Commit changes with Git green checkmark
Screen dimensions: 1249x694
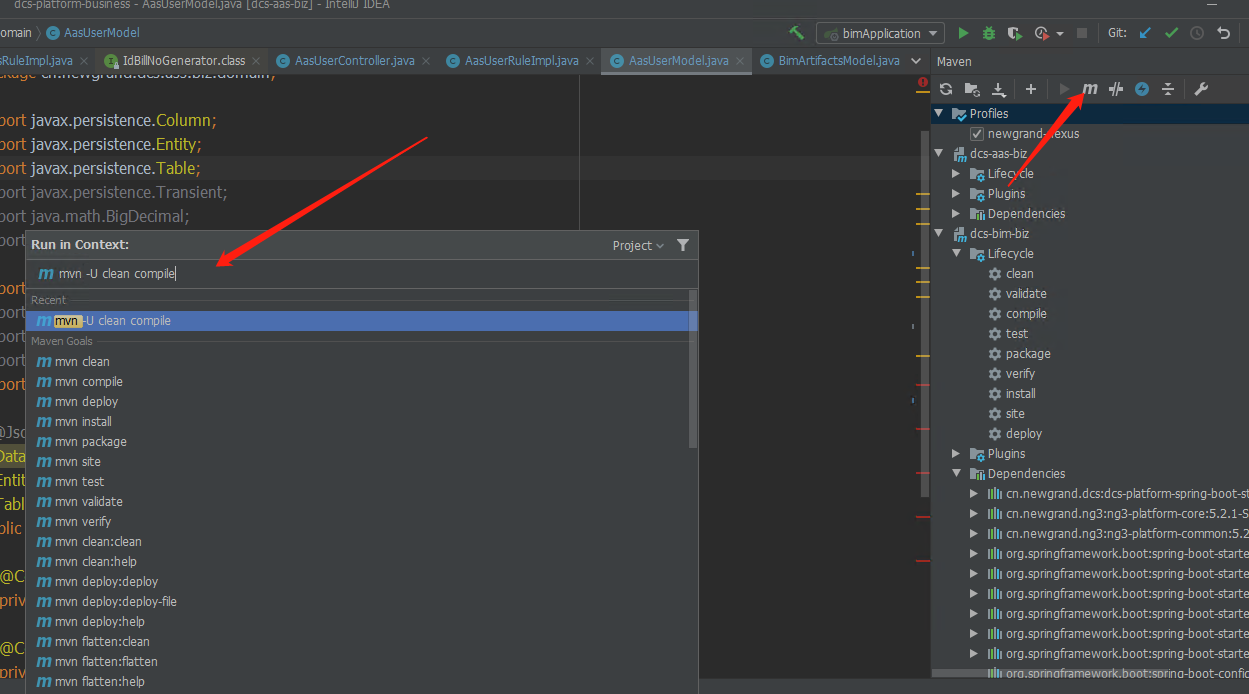[1172, 33]
